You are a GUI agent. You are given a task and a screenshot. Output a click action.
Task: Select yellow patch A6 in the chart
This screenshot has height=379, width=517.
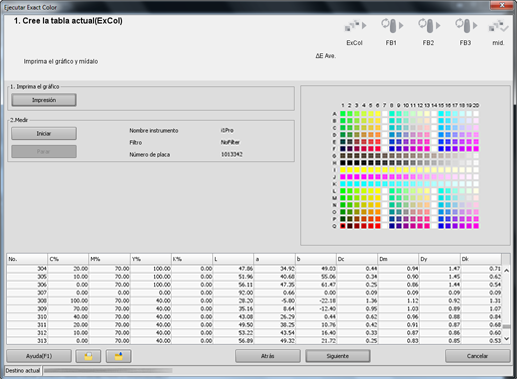tap(378, 114)
